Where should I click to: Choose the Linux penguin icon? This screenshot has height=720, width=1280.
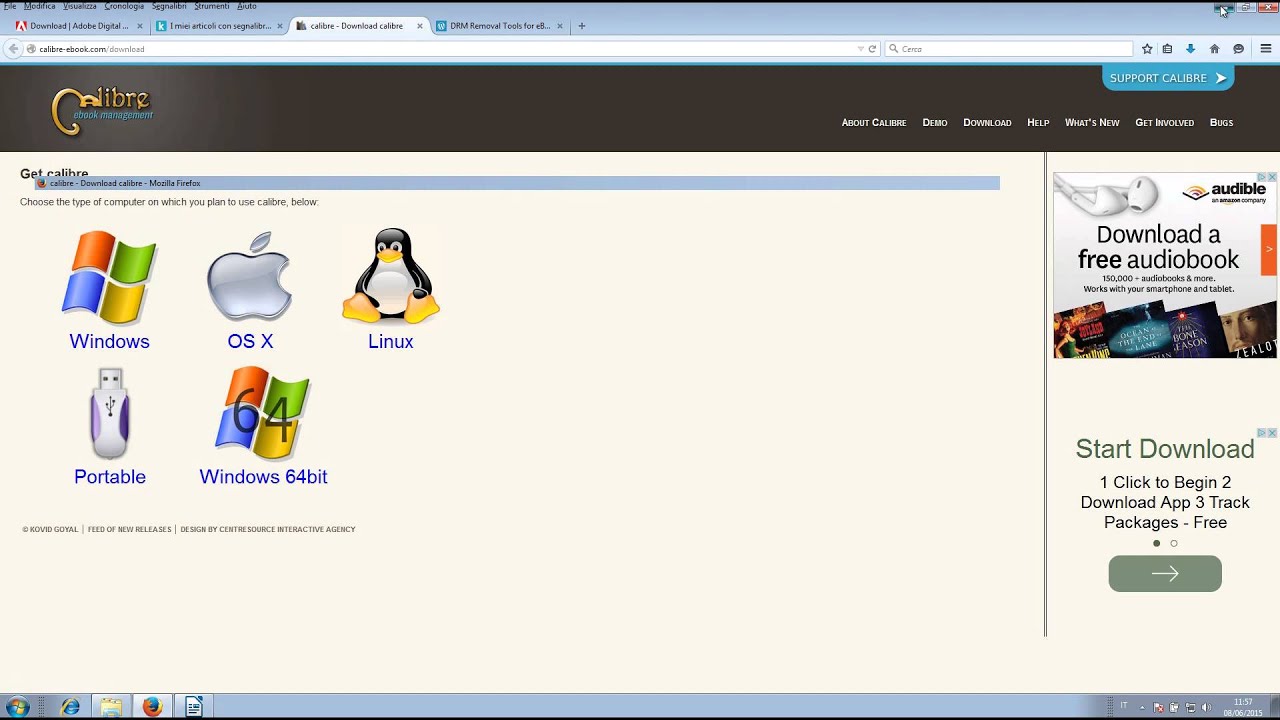tap(390, 277)
